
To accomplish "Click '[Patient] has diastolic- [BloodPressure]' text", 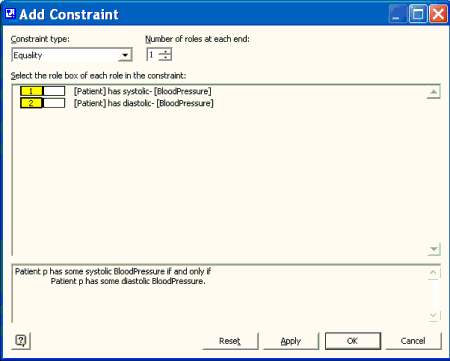I will coord(144,103).
